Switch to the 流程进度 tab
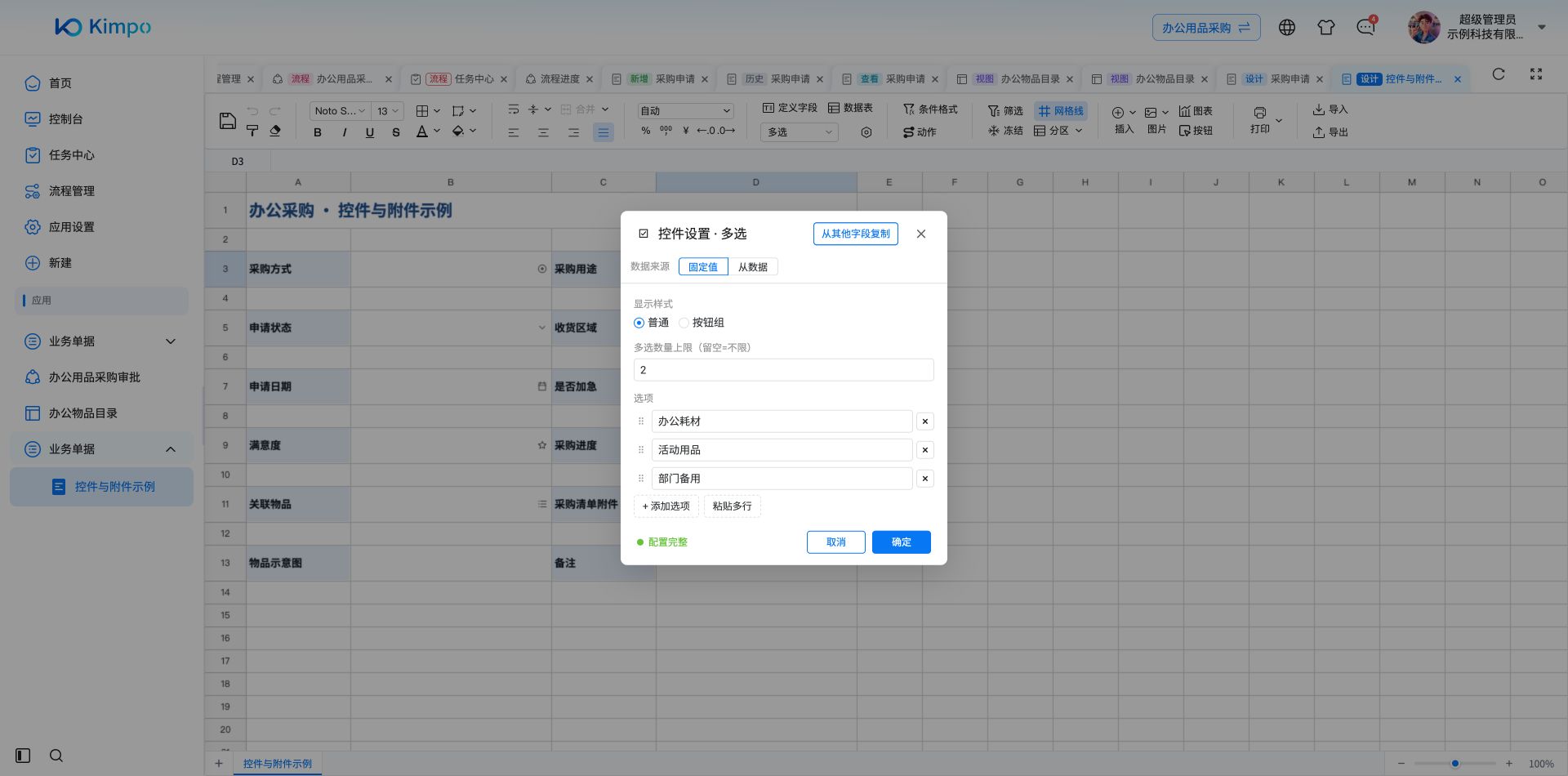 pos(559,79)
